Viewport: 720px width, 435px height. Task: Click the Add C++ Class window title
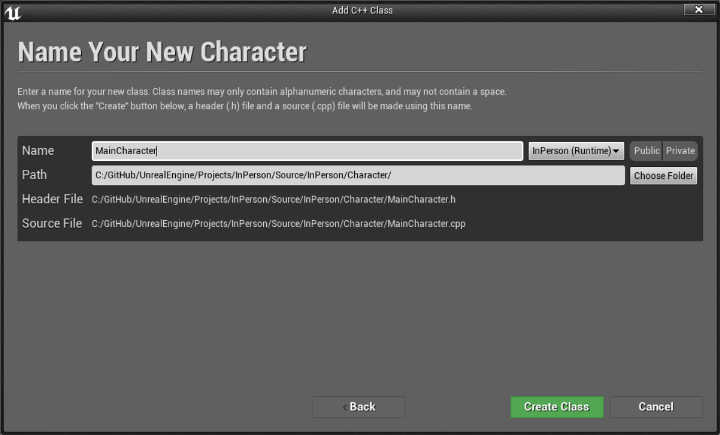362,10
